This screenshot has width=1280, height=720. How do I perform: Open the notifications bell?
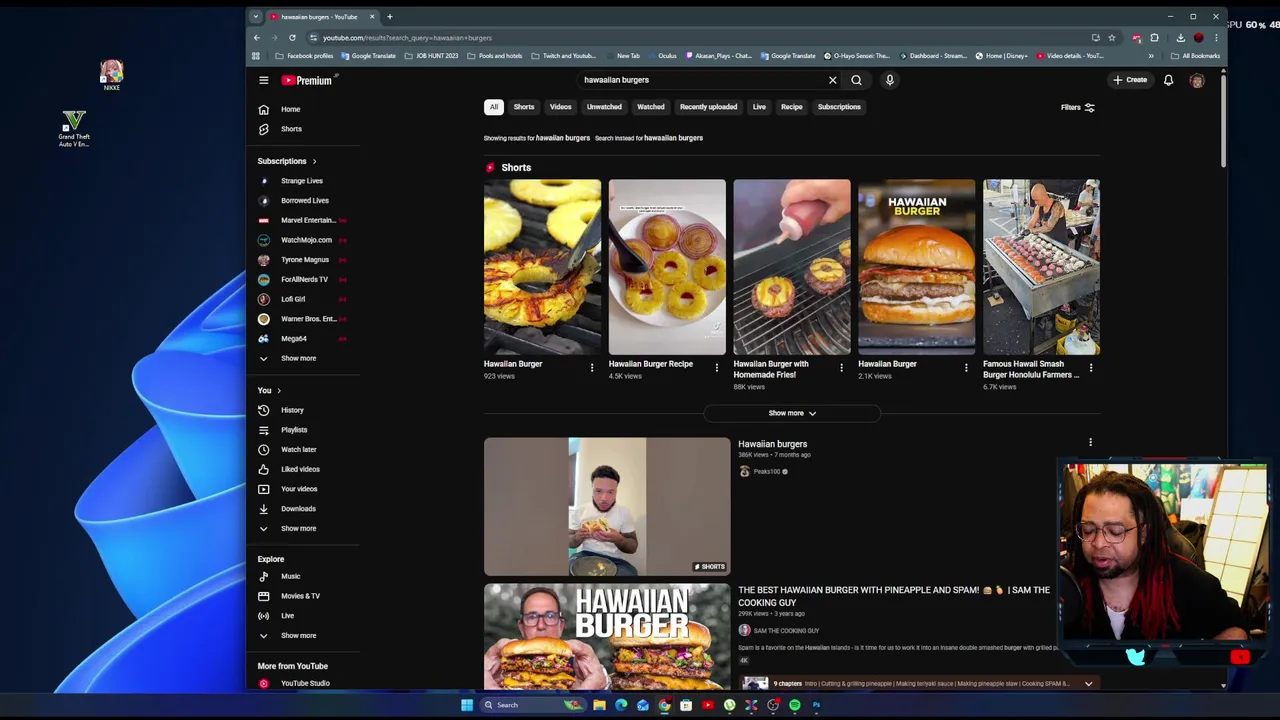tap(1168, 80)
